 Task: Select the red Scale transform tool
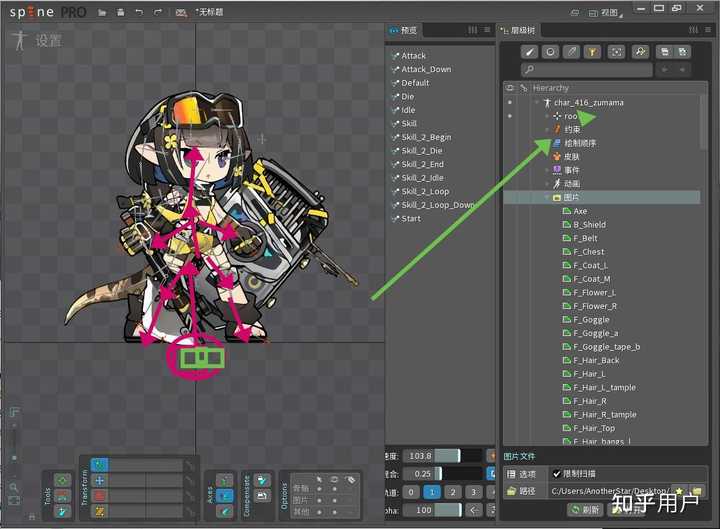(100, 496)
